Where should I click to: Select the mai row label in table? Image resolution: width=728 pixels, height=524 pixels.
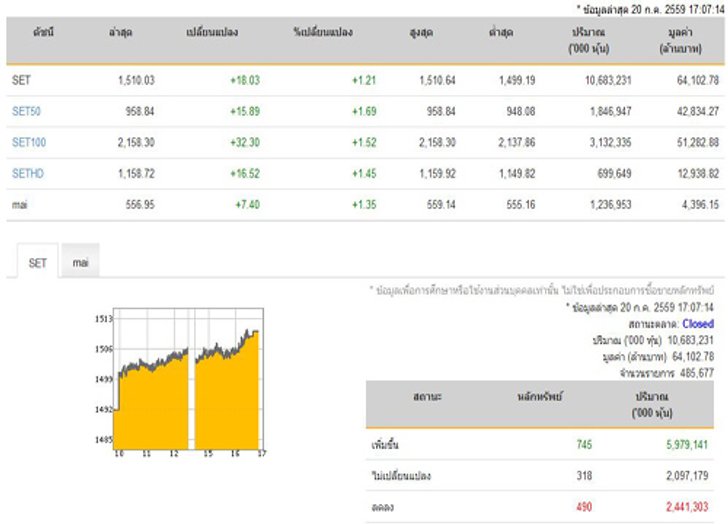(20, 205)
